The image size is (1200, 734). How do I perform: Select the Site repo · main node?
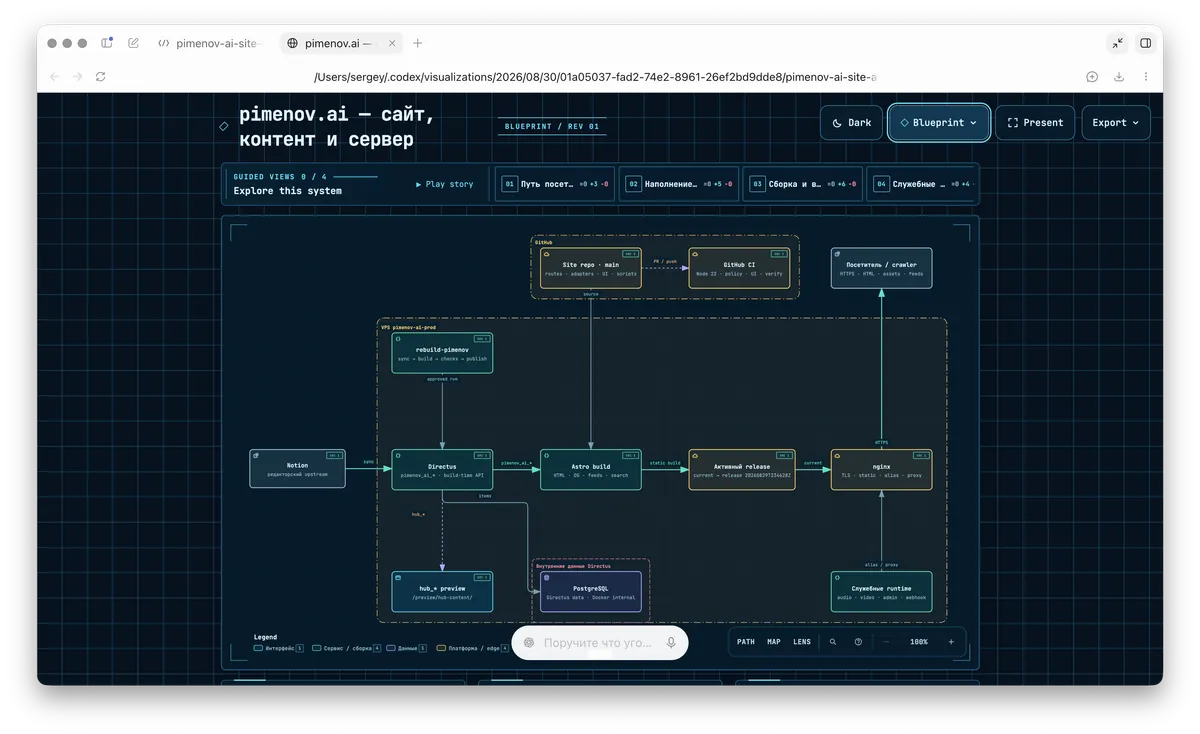click(591, 268)
